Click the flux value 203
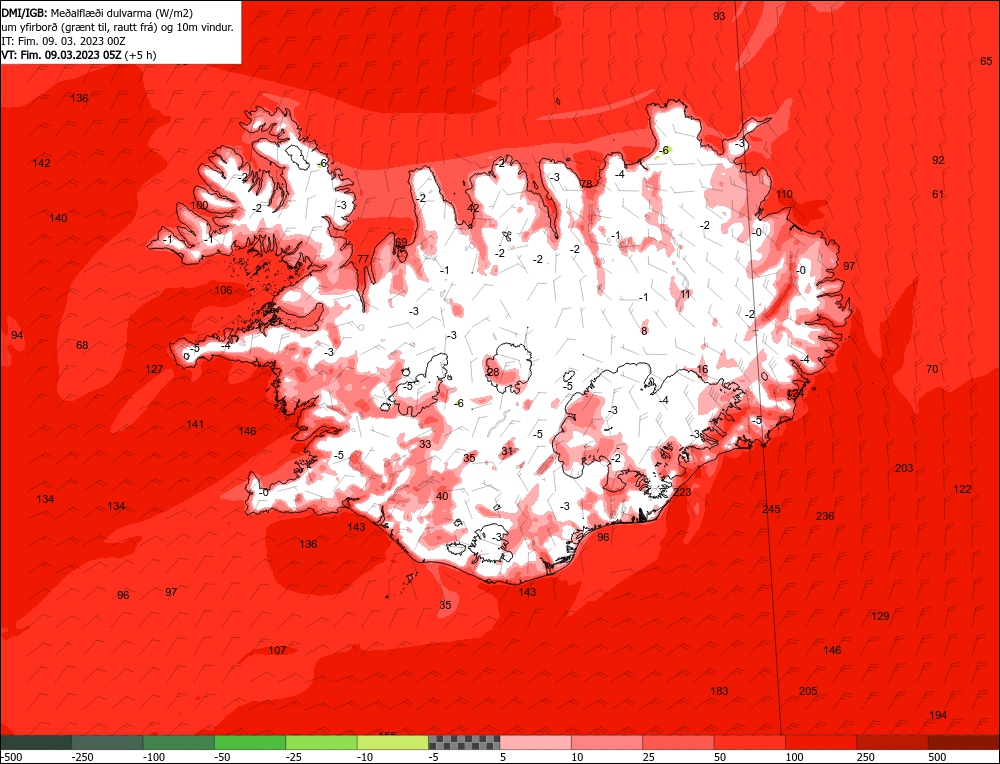Screen dimensions: 1000x764 904,468
